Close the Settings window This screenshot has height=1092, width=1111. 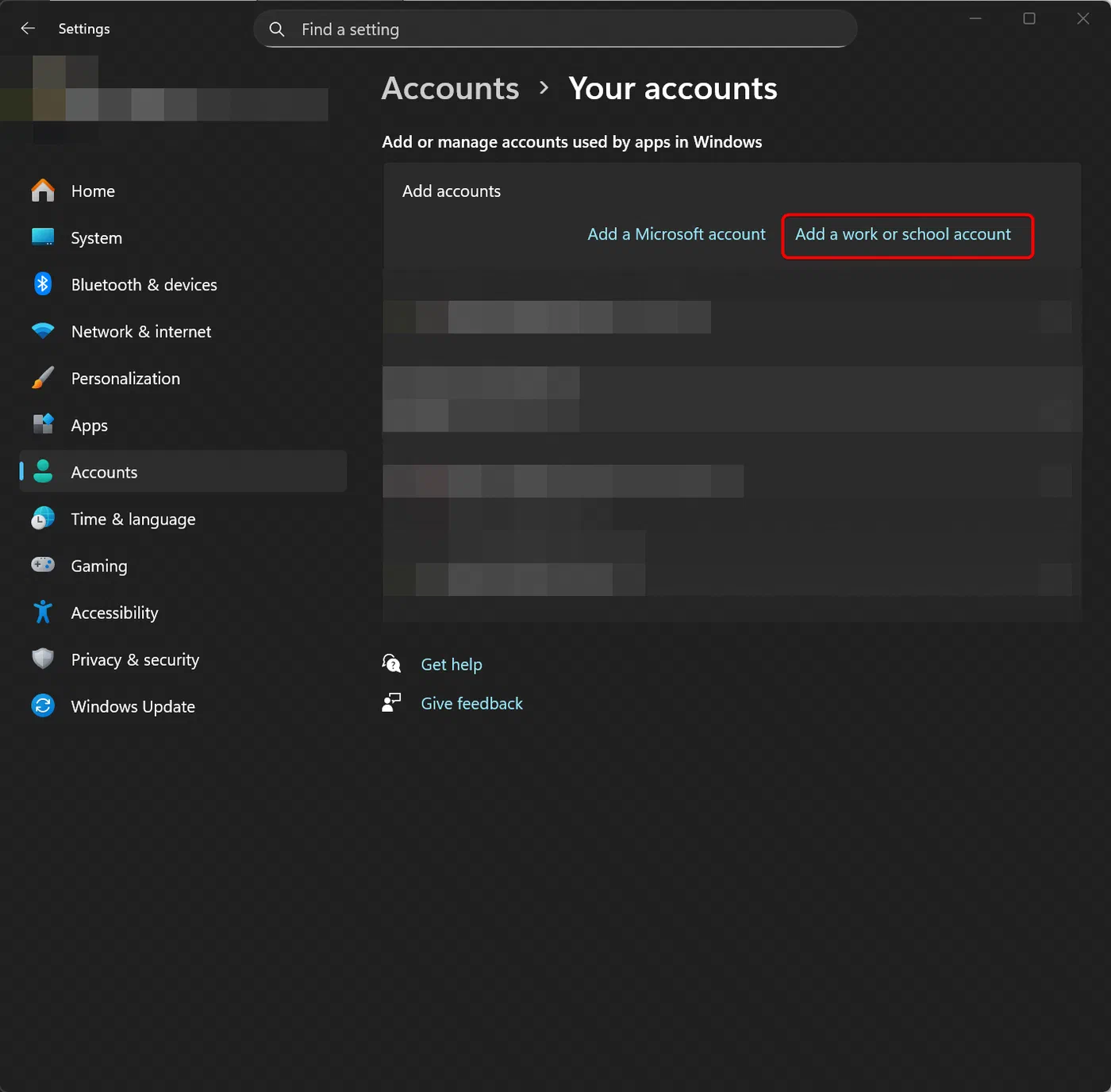pyautogui.click(x=1083, y=18)
